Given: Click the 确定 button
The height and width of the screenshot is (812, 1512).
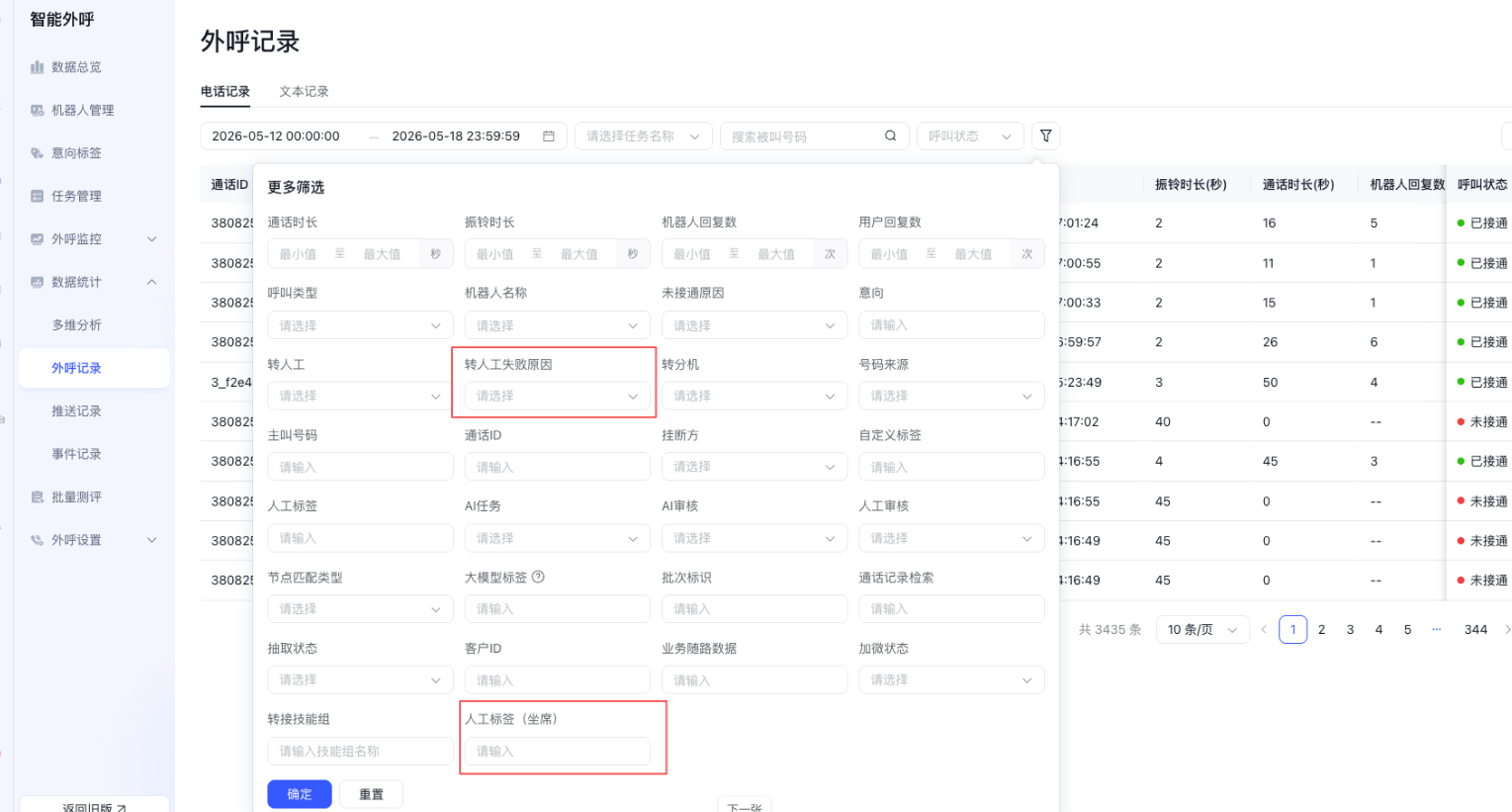Looking at the screenshot, I should tap(300, 794).
